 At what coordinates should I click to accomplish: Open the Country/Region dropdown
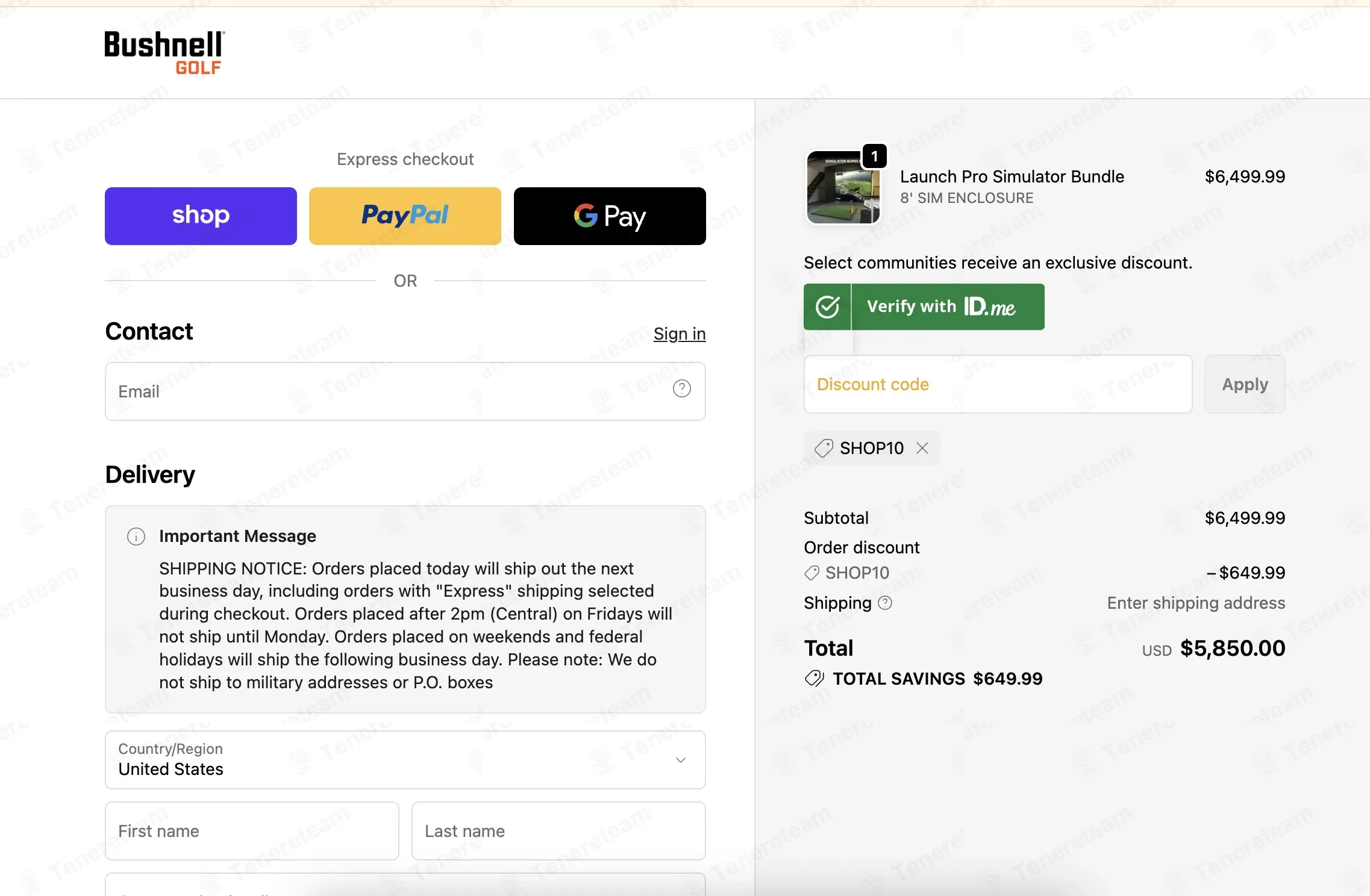click(x=405, y=760)
